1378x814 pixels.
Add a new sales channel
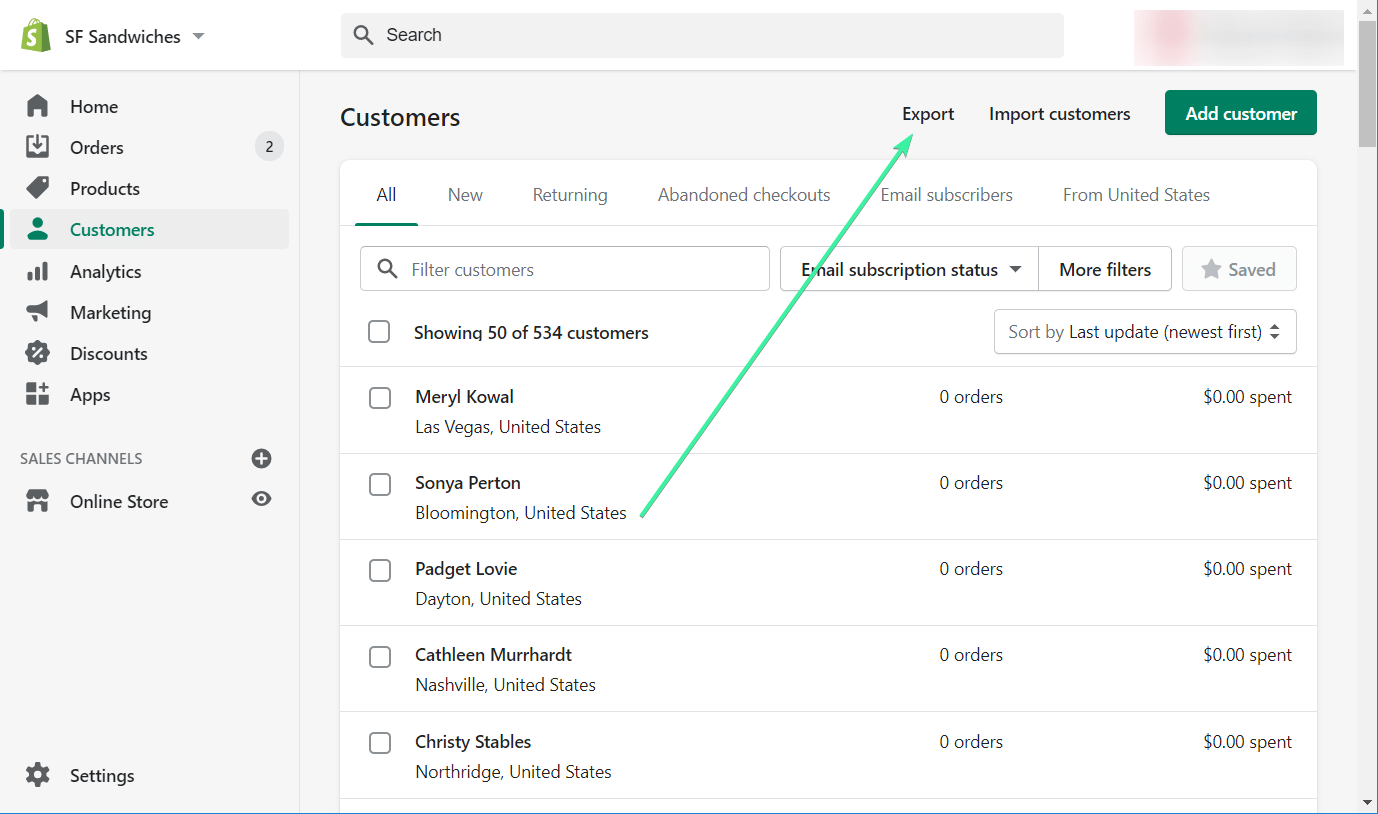tap(261, 458)
